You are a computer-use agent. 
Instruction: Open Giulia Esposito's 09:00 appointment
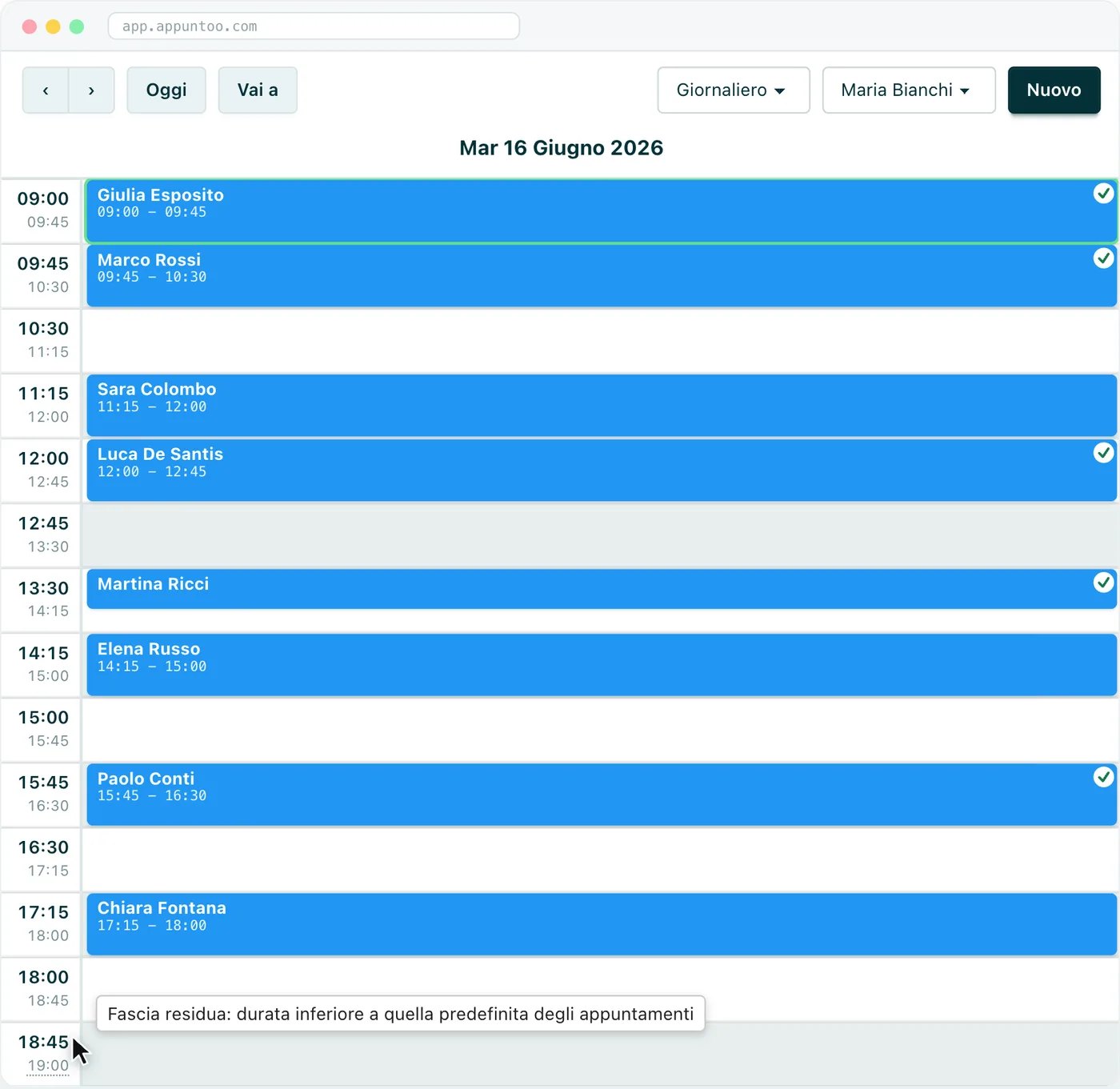[x=601, y=211]
